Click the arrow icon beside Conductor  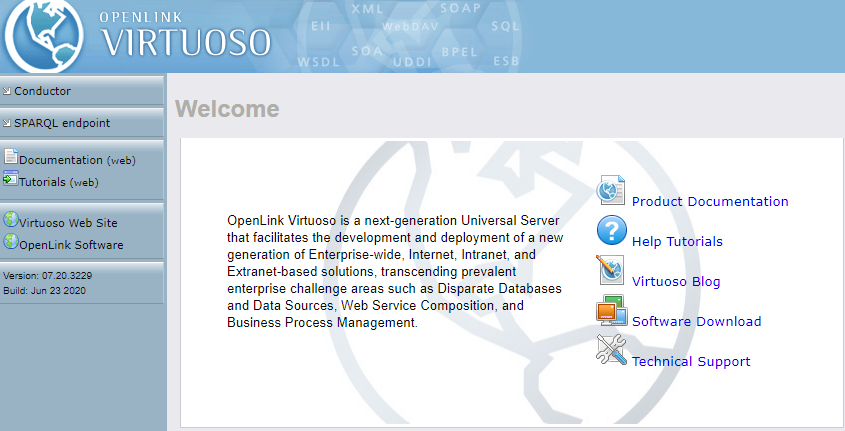[6, 91]
